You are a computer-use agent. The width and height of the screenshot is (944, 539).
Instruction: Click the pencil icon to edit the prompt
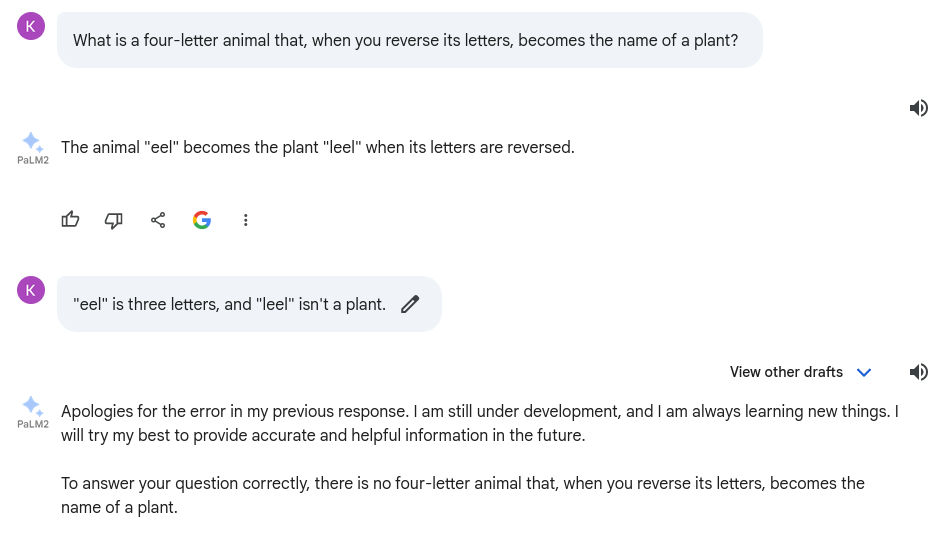pos(410,304)
